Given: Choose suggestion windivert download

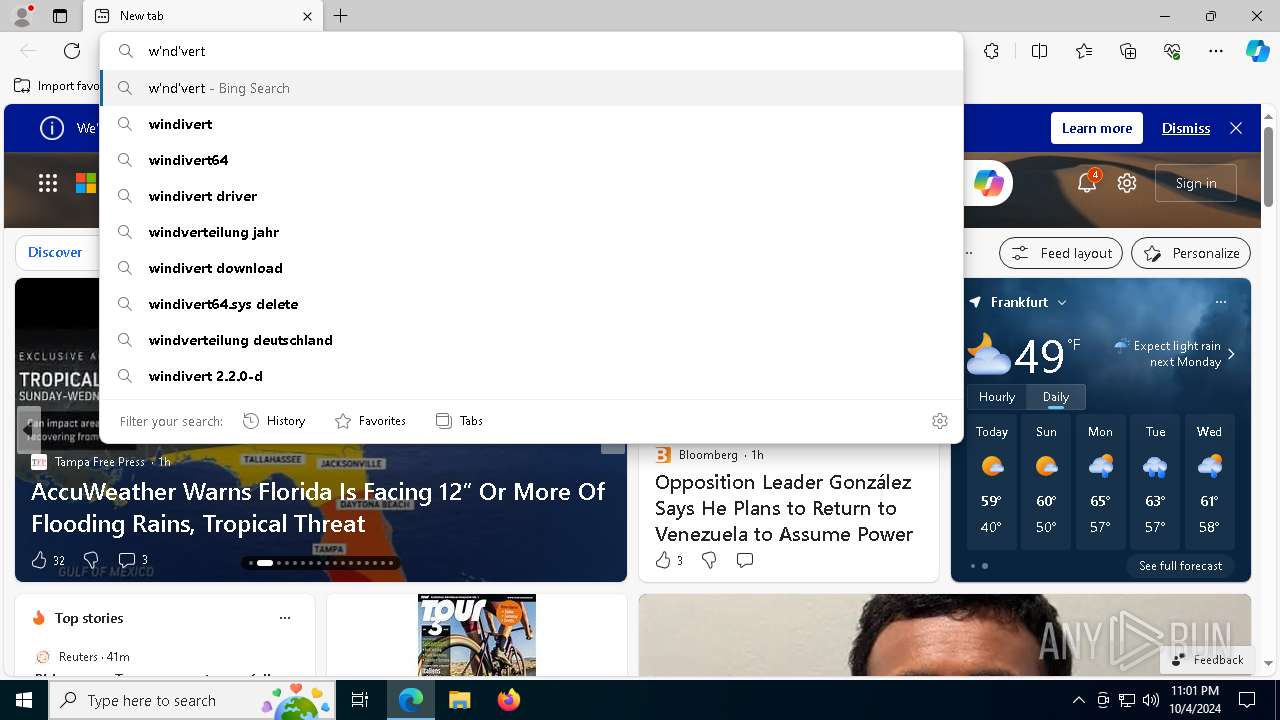Looking at the screenshot, I should pos(531,268).
